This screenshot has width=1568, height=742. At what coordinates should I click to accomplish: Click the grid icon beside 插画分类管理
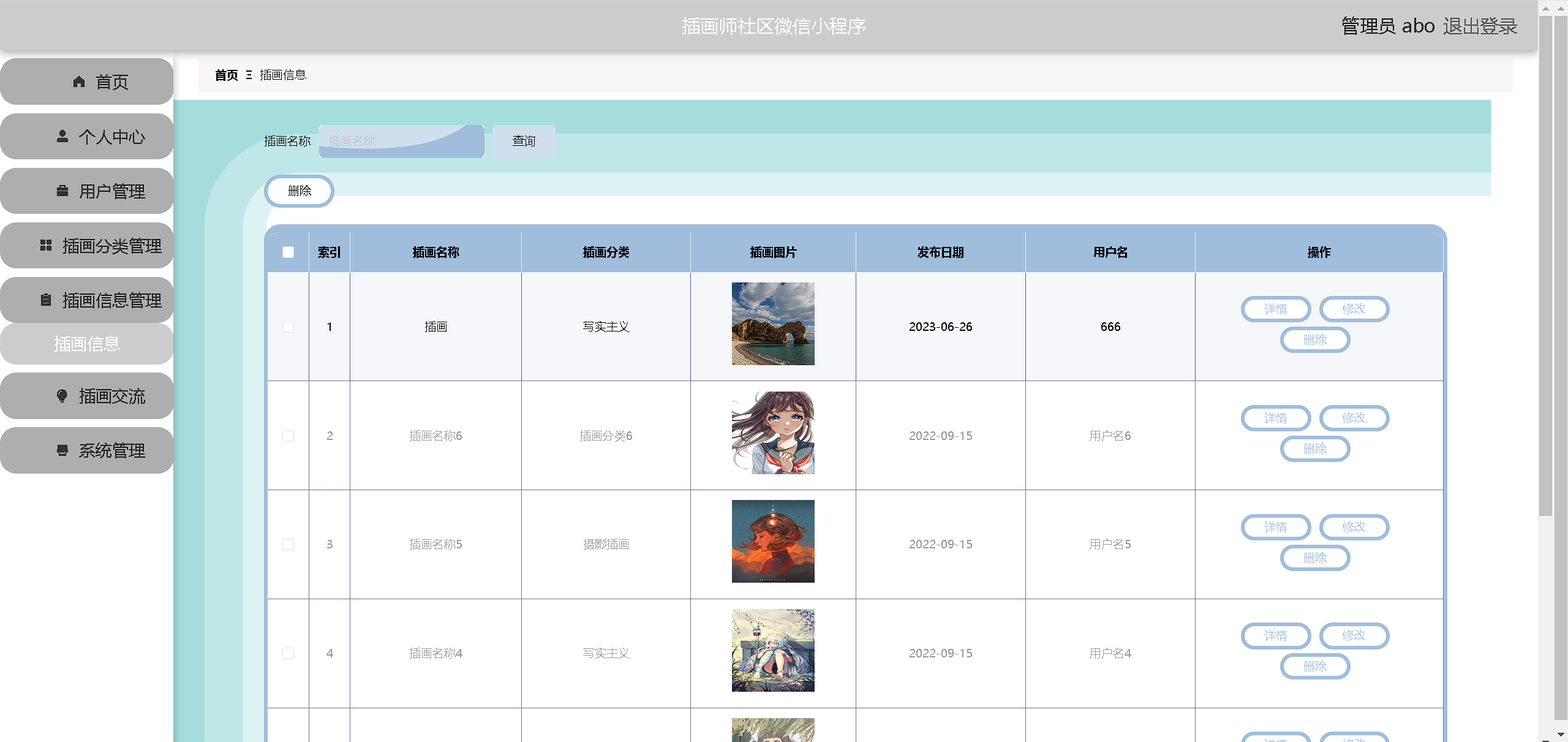coord(46,245)
